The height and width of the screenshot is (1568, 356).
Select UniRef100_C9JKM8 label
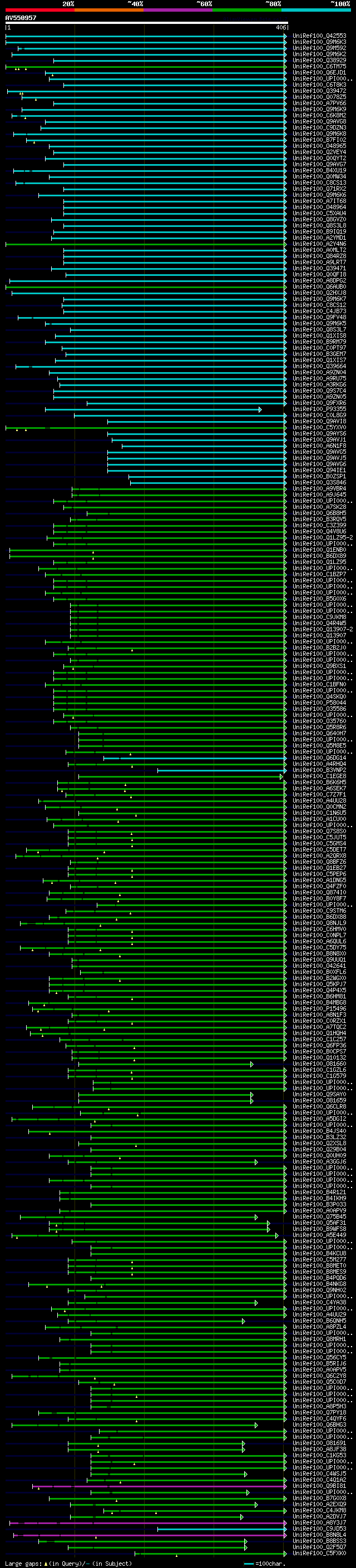(x=319, y=617)
